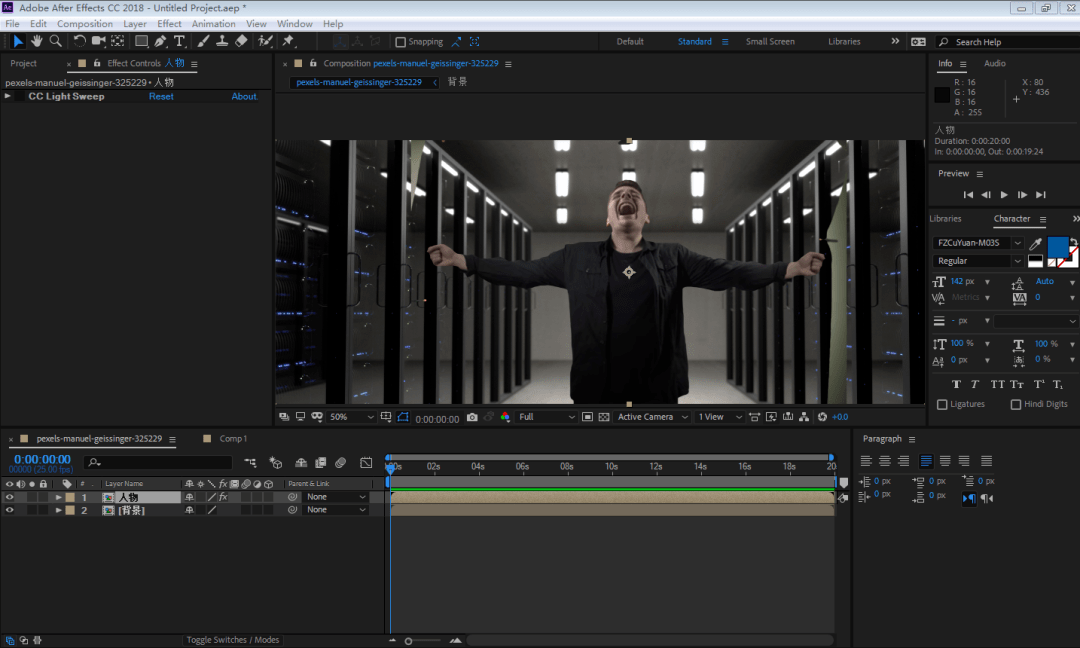Screen dimensions: 1080x648
Task: Enable the Ligatures checkbox
Action: tap(942, 404)
